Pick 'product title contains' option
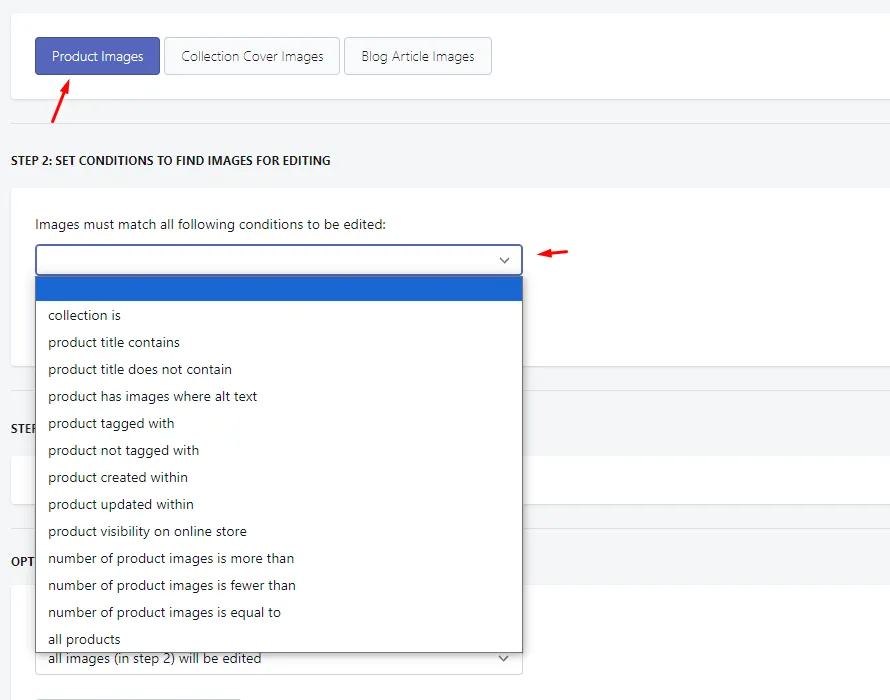 pos(279,342)
